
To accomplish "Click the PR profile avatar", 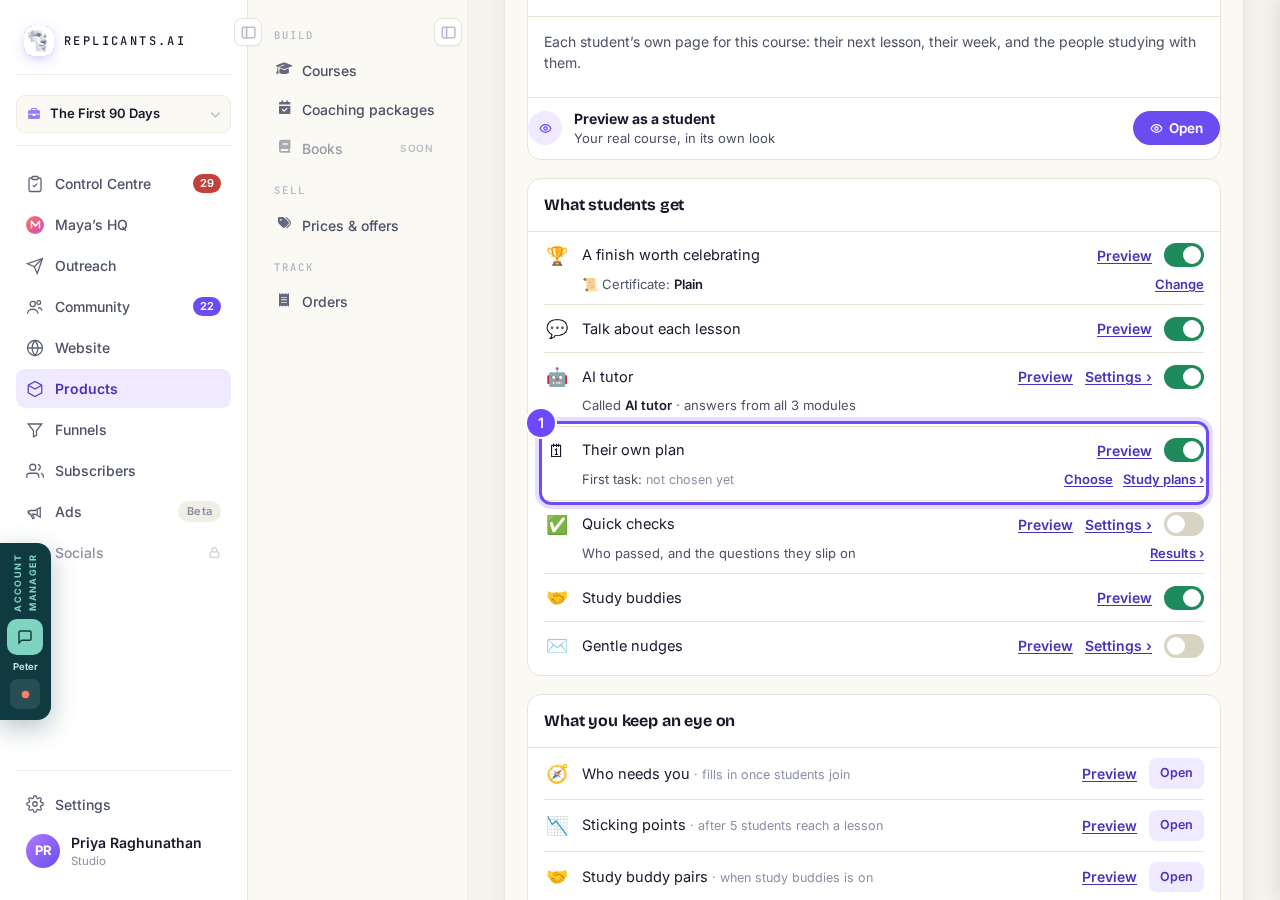I will tap(43, 851).
